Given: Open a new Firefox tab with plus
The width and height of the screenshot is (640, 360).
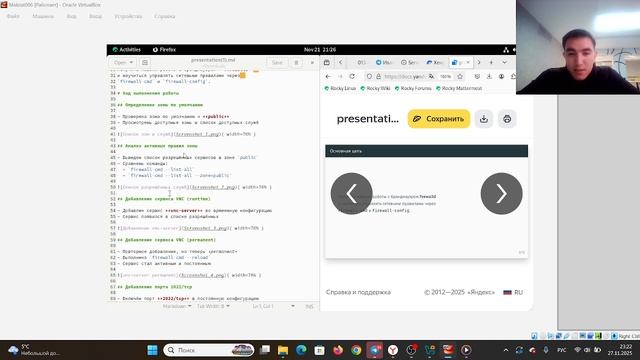Looking at the screenshot, I should [491, 62].
